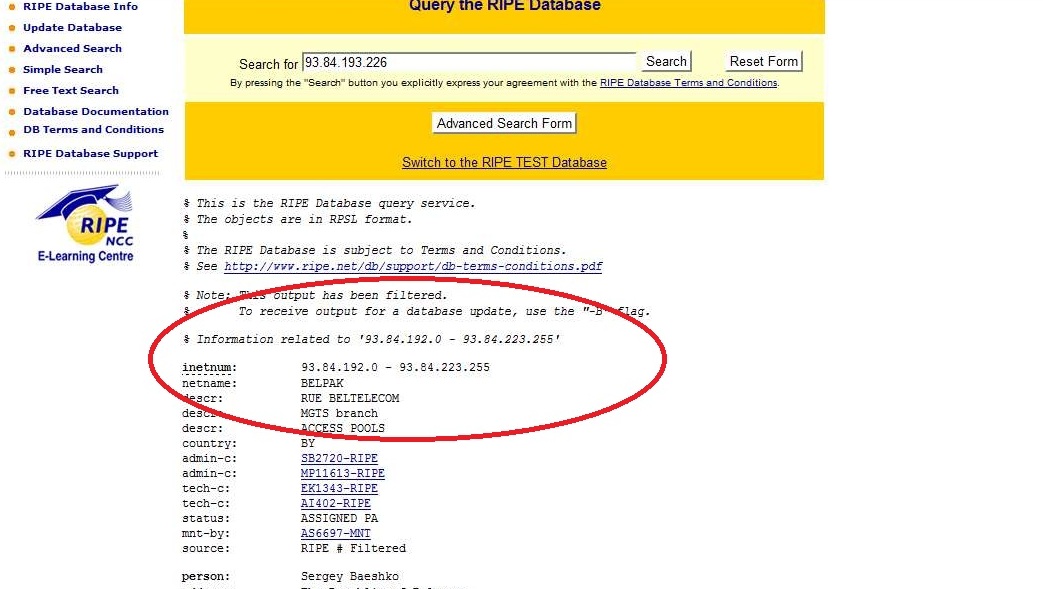
Task: Open the Advanced Search Form button
Action: pyautogui.click(x=504, y=124)
